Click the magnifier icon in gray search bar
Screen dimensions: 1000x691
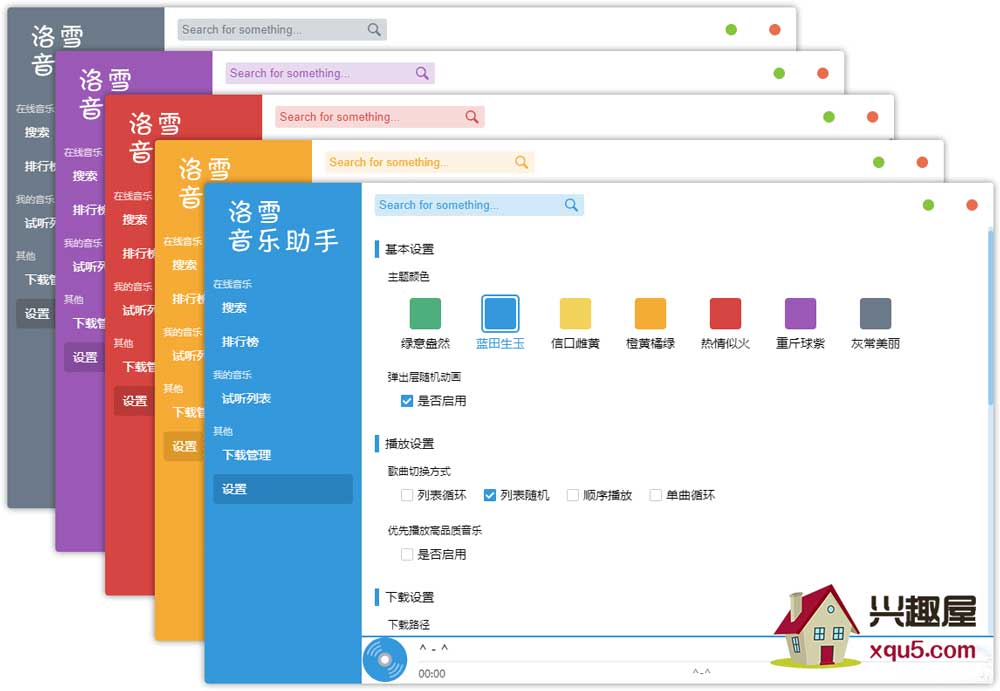pos(374,30)
